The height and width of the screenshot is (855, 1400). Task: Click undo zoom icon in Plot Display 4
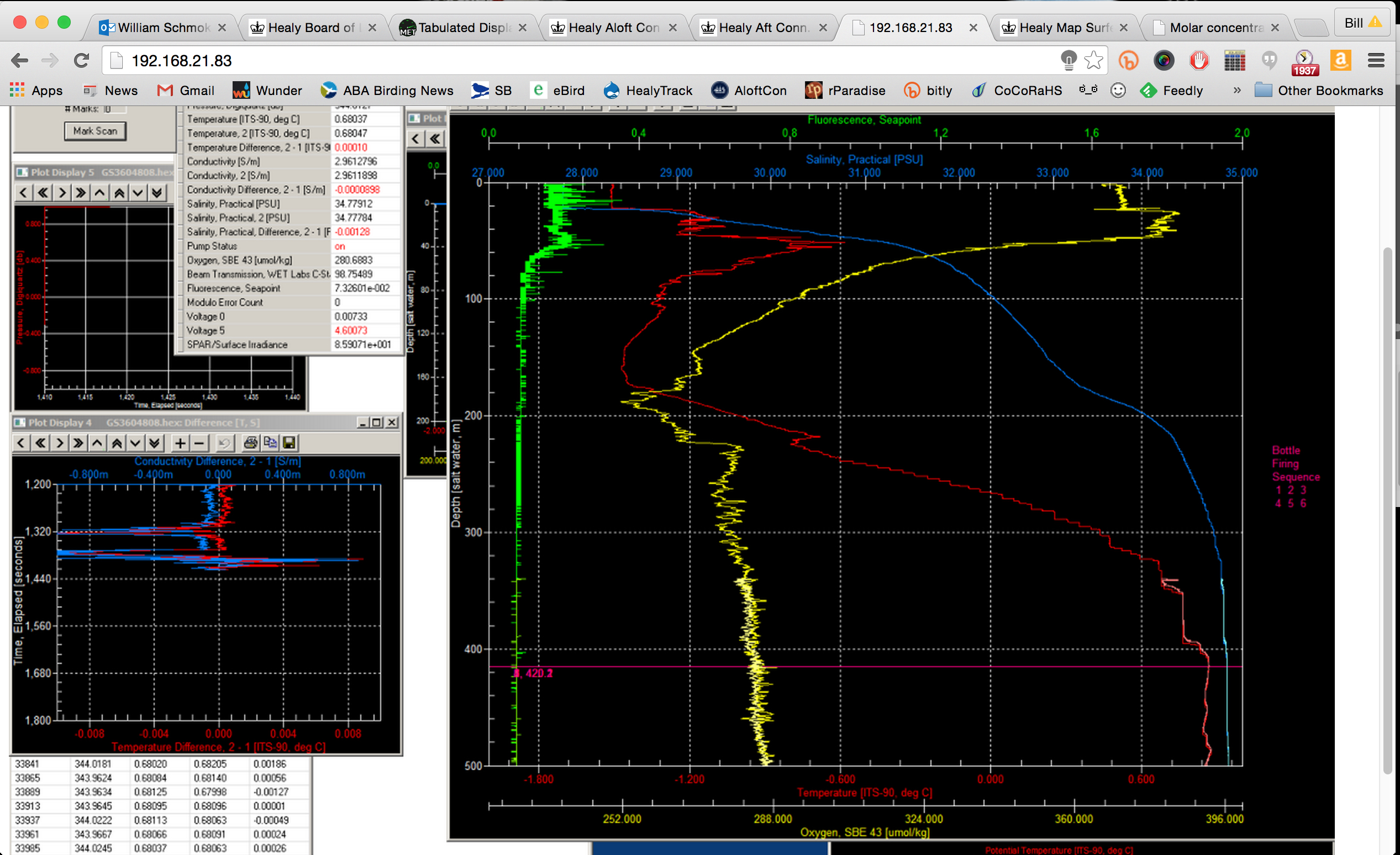(224, 442)
